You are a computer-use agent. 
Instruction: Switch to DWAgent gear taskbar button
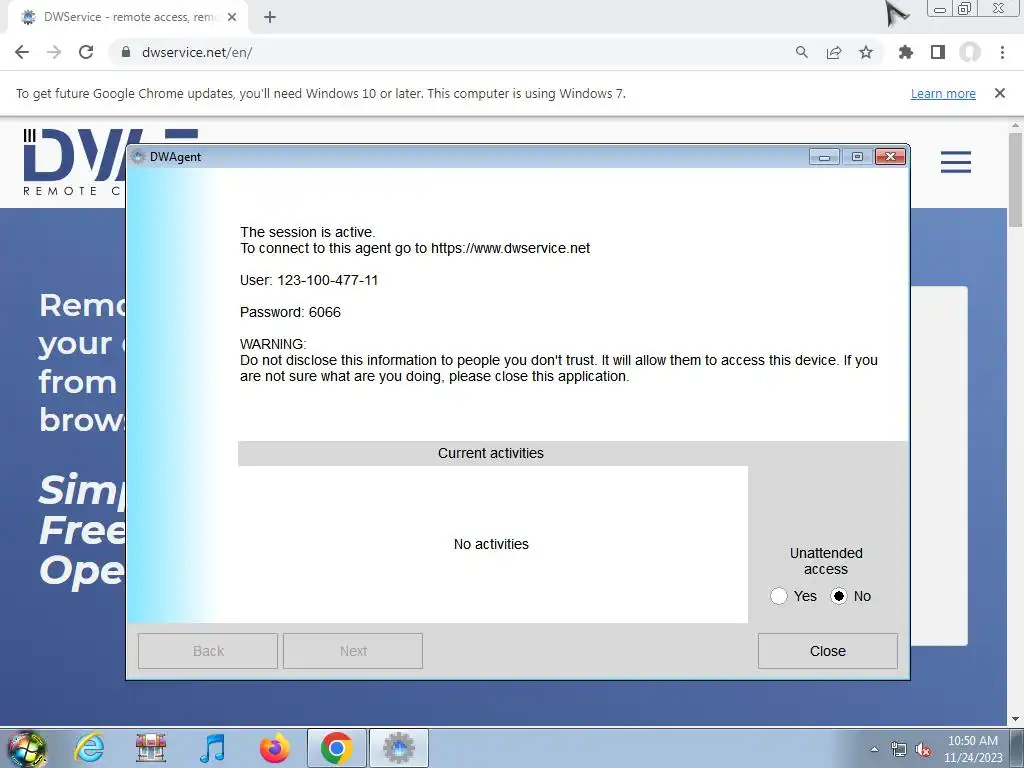tap(399, 748)
